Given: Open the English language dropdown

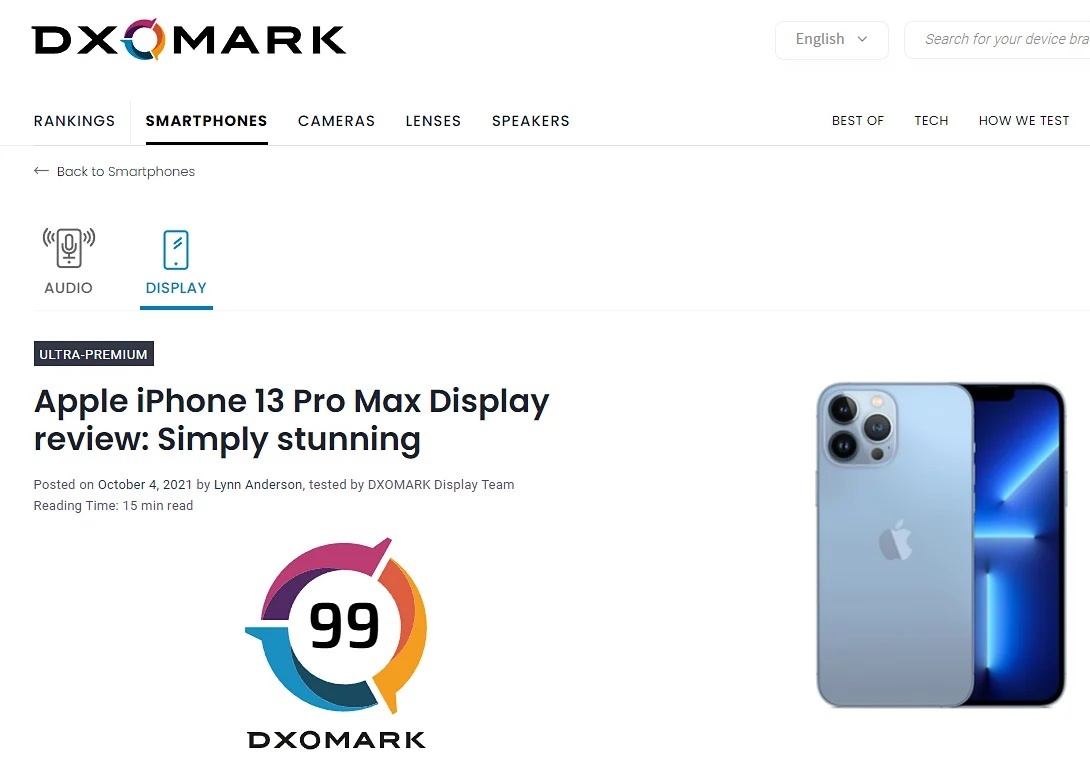Looking at the screenshot, I should 831,40.
